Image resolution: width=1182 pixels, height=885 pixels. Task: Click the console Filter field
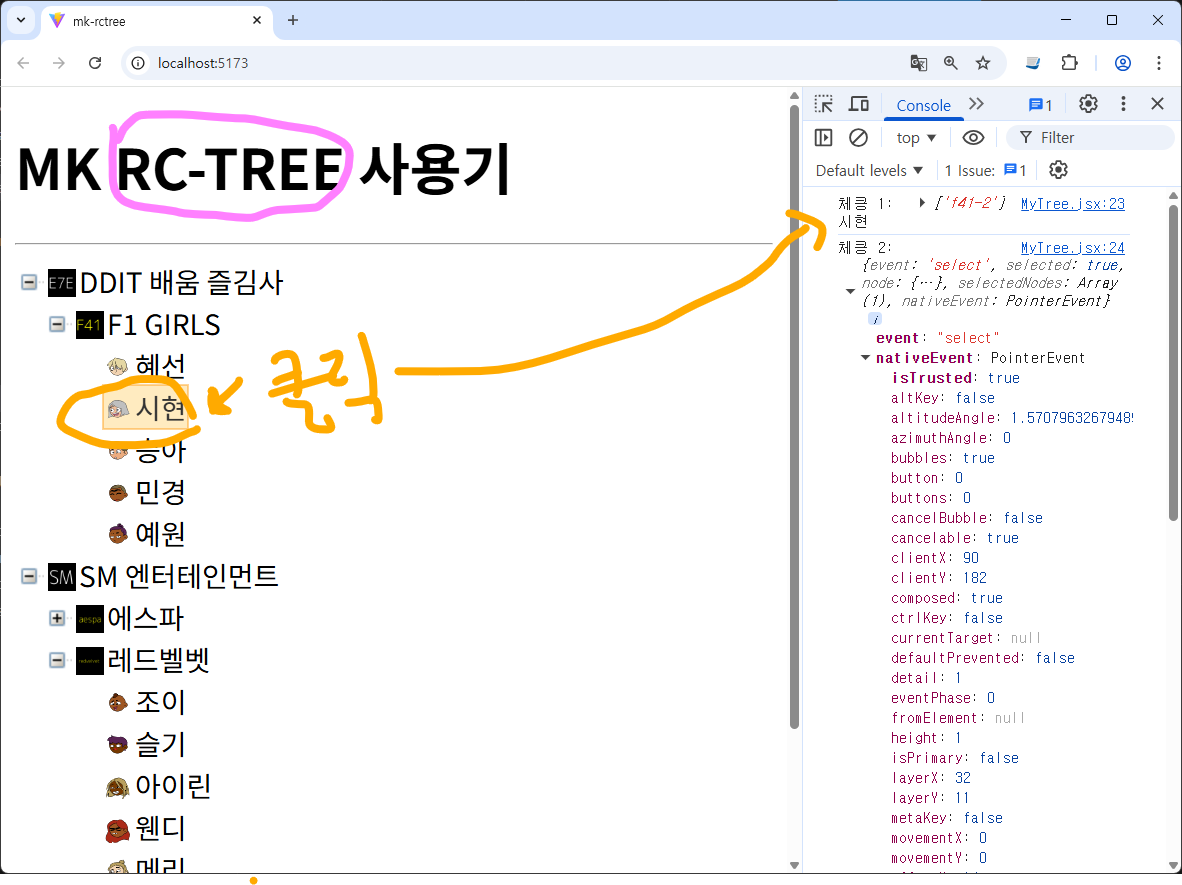(1090, 137)
